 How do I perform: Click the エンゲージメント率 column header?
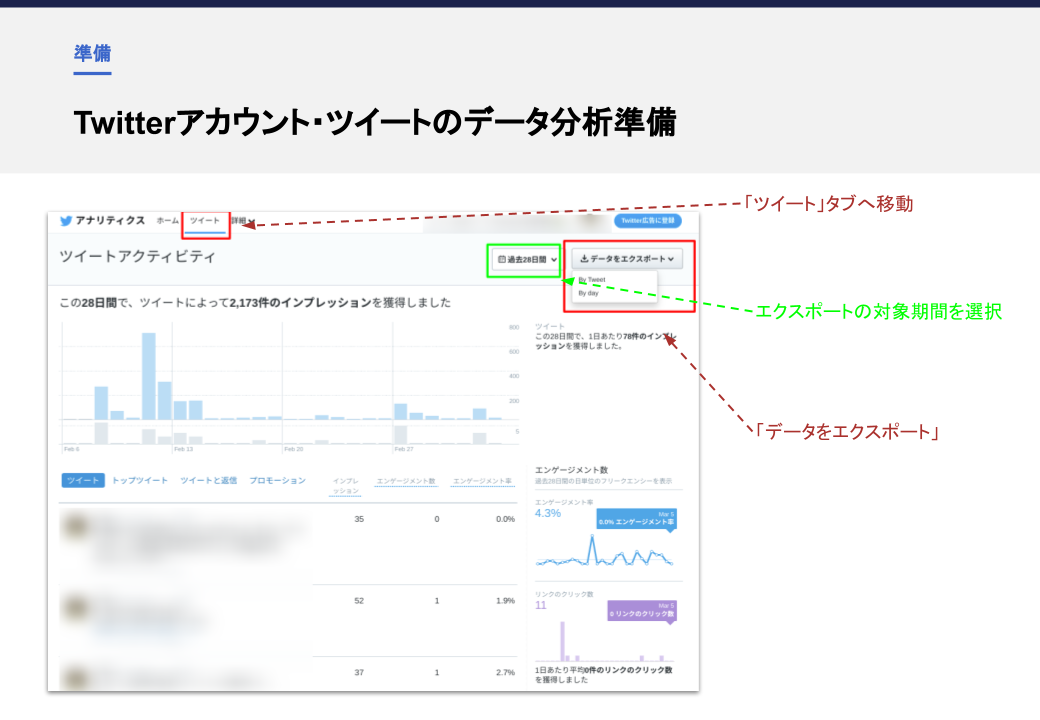tap(482, 481)
